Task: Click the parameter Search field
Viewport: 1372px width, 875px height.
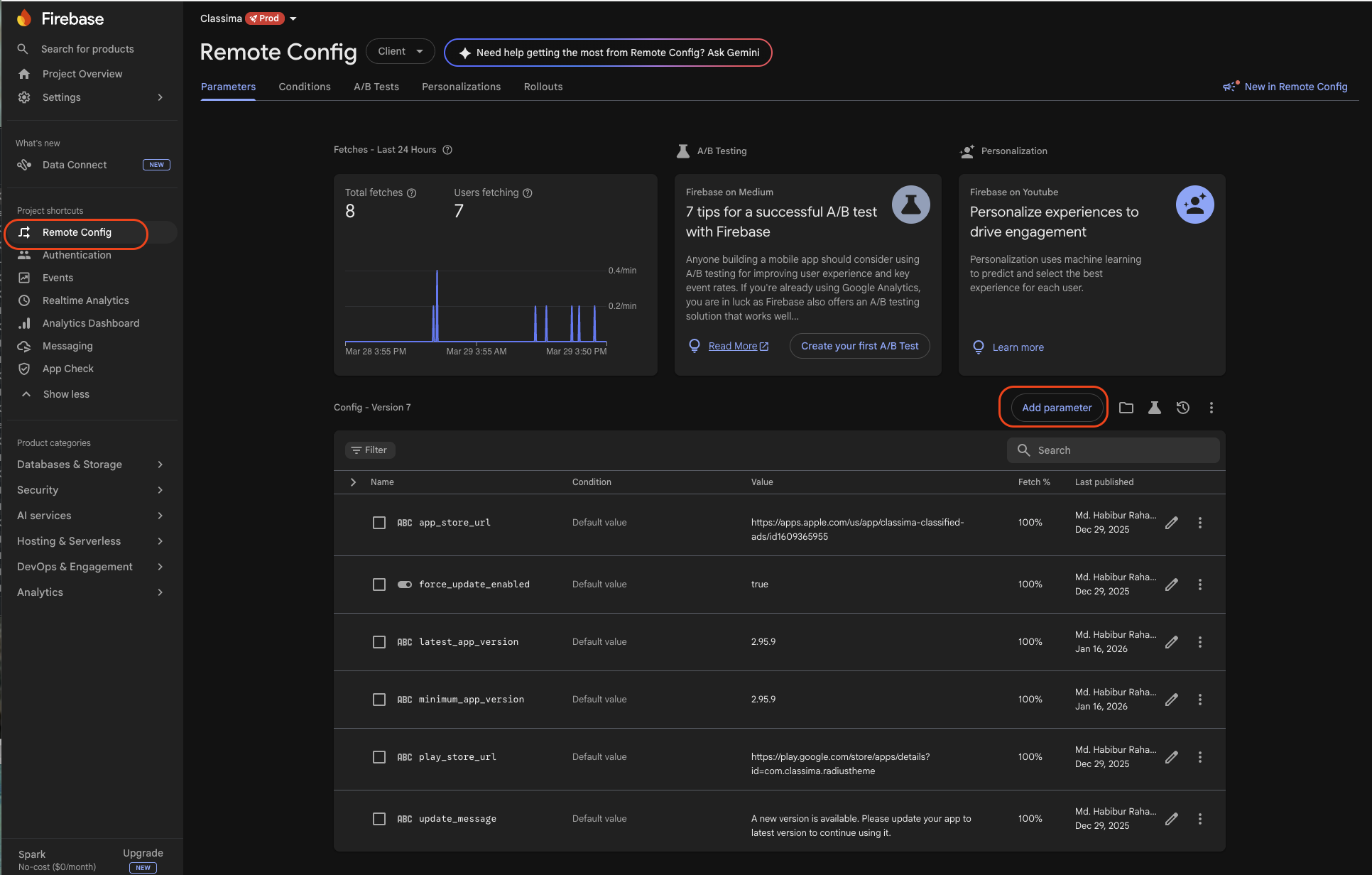Action: point(1114,450)
